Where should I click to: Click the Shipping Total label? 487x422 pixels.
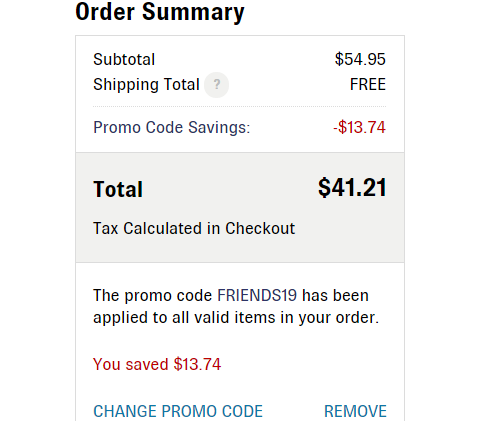click(146, 84)
